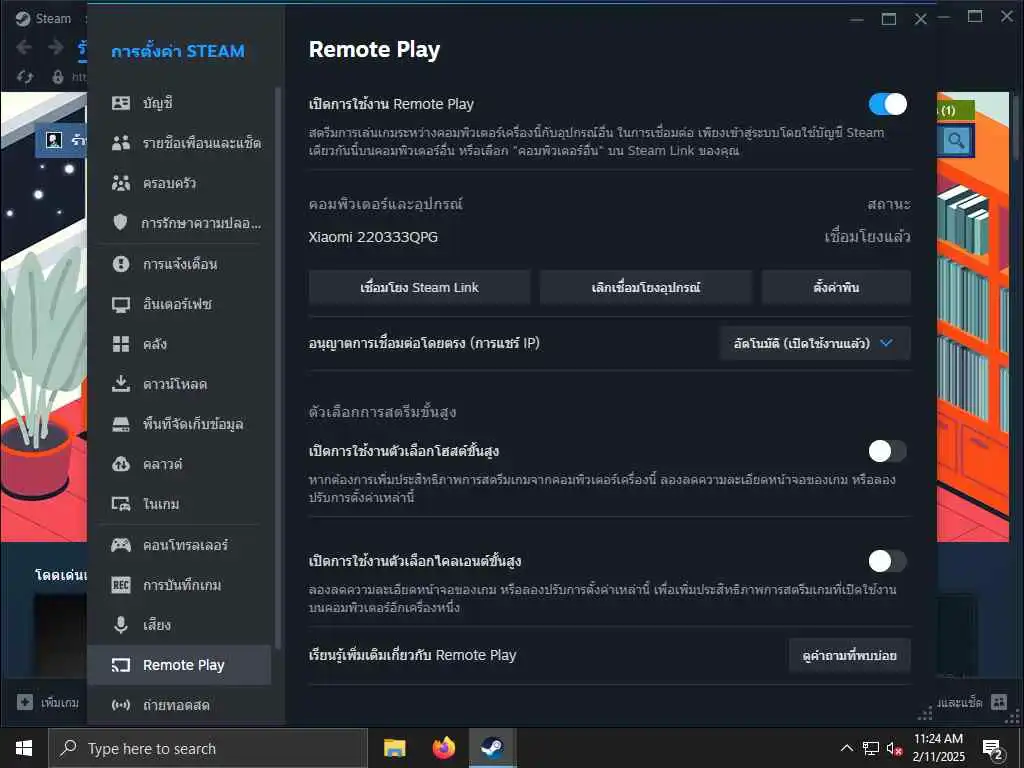The height and width of the screenshot is (768, 1024).
Task: Open รายชื่อเพื่อนและแช็ต settings section
Action: [180, 143]
